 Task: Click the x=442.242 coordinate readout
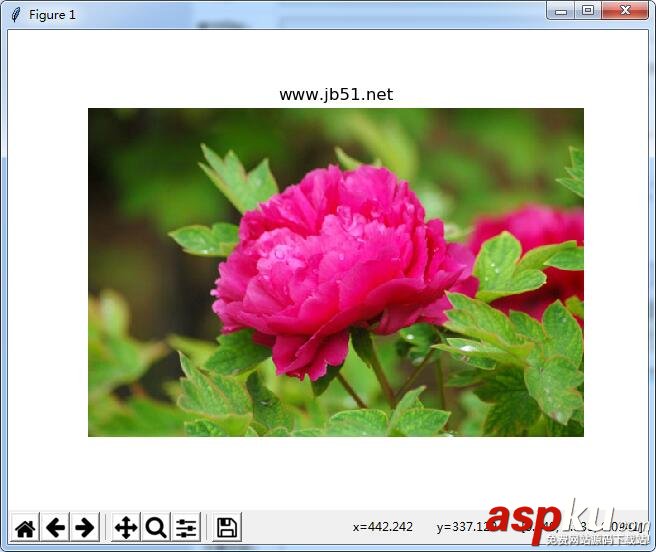click(x=383, y=527)
